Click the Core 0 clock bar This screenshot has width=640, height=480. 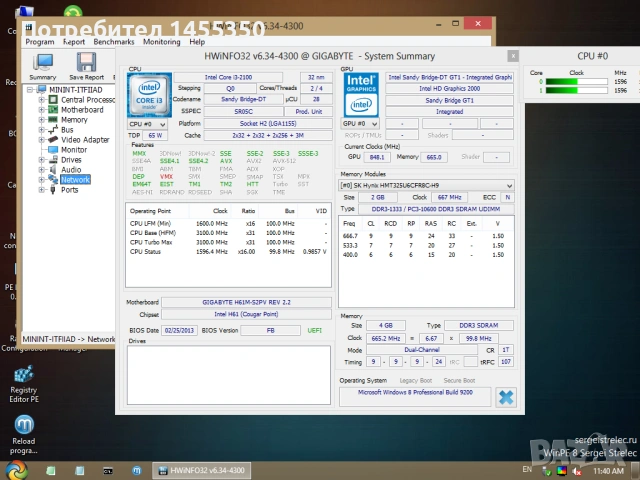[577, 83]
